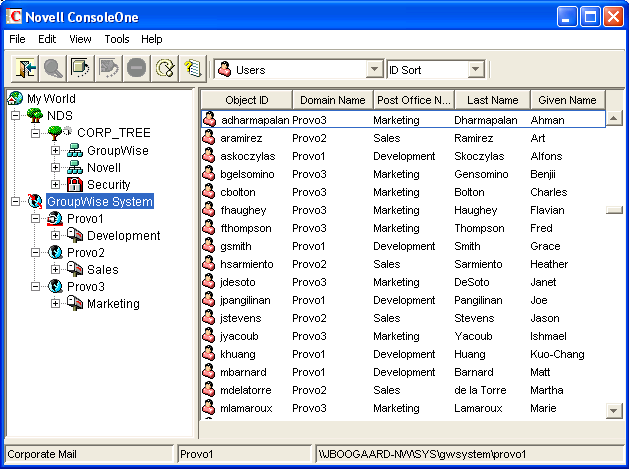629x469 pixels.
Task: Click the Provo1 domain icon
Action: coord(55,219)
